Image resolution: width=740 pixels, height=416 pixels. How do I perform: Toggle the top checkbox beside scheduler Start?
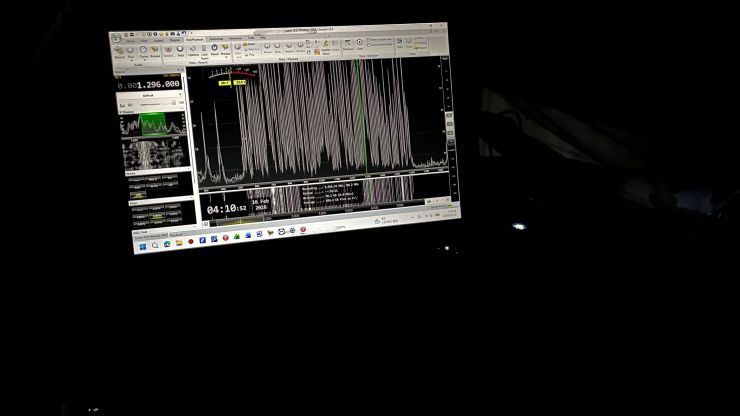point(370,41)
